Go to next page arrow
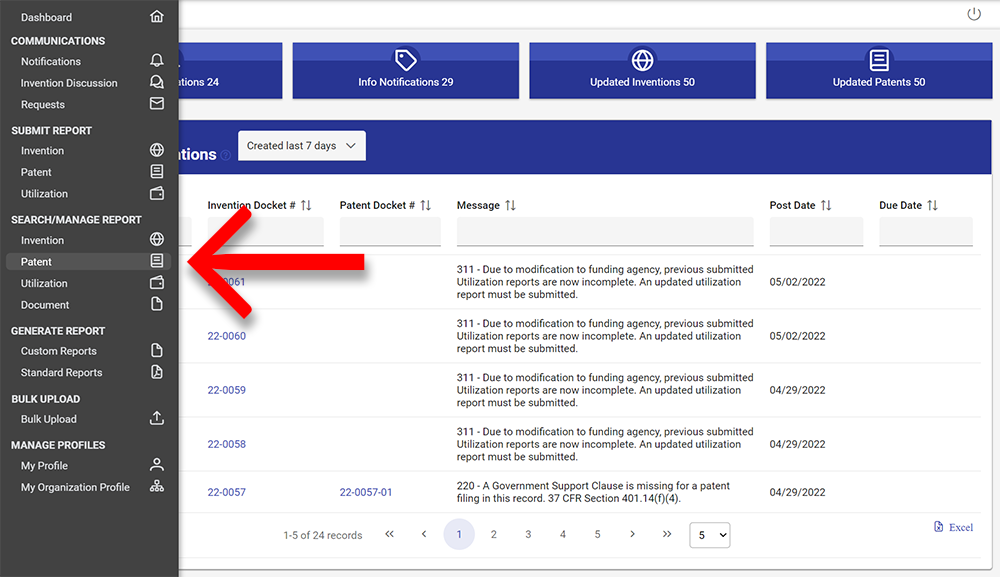This screenshot has width=1000, height=577. click(632, 535)
